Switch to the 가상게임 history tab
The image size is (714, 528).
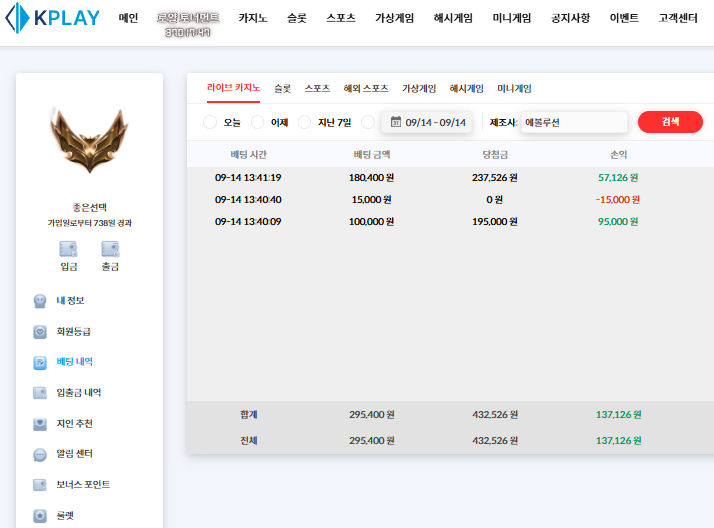point(419,88)
